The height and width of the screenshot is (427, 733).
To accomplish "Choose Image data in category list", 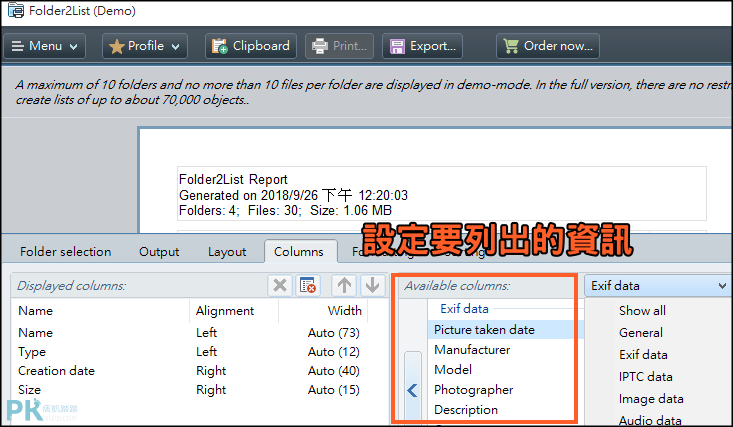I will pyautogui.click(x=651, y=398).
